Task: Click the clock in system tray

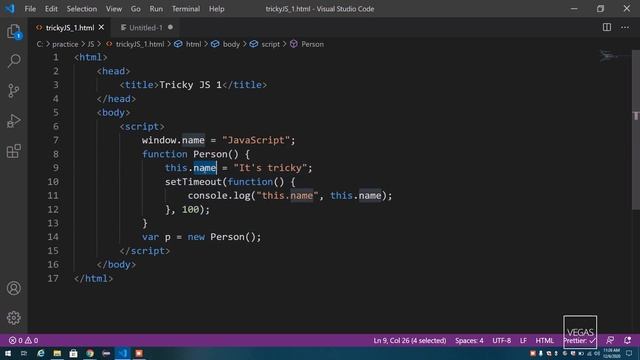Action: click(x=612, y=353)
